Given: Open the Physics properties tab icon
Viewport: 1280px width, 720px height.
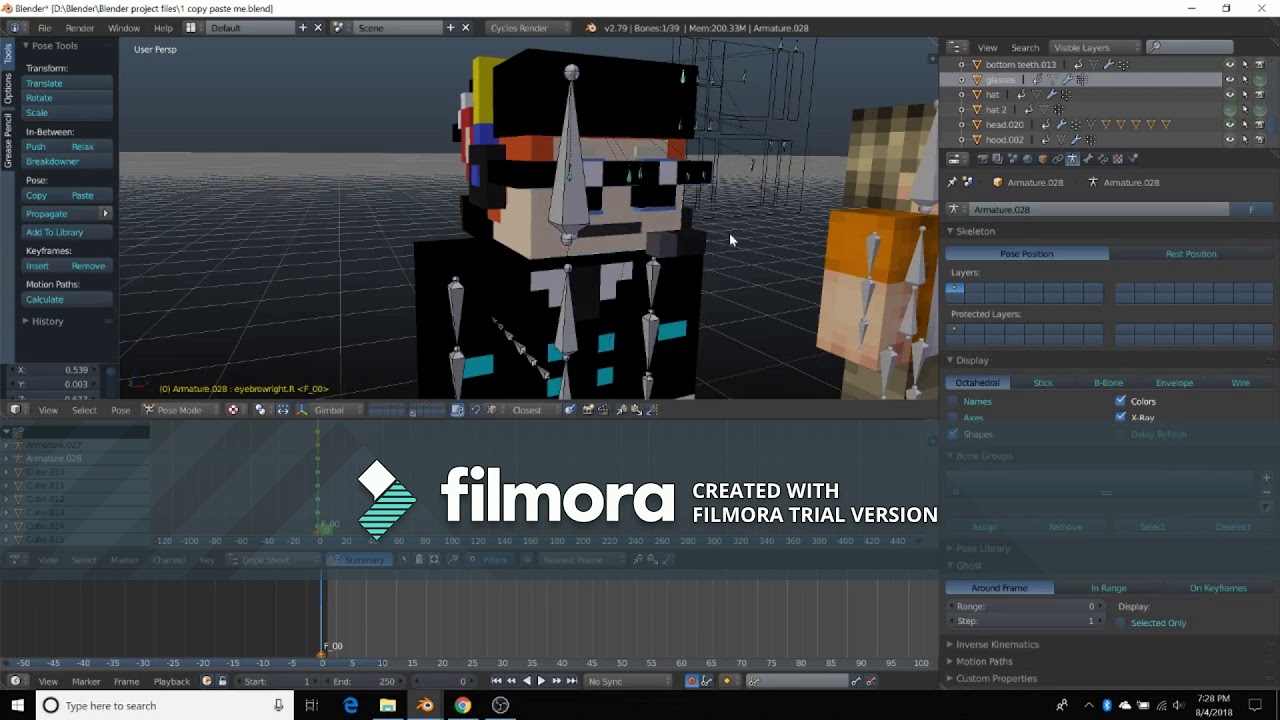Looking at the screenshot, I should (x=1133, y=159).
